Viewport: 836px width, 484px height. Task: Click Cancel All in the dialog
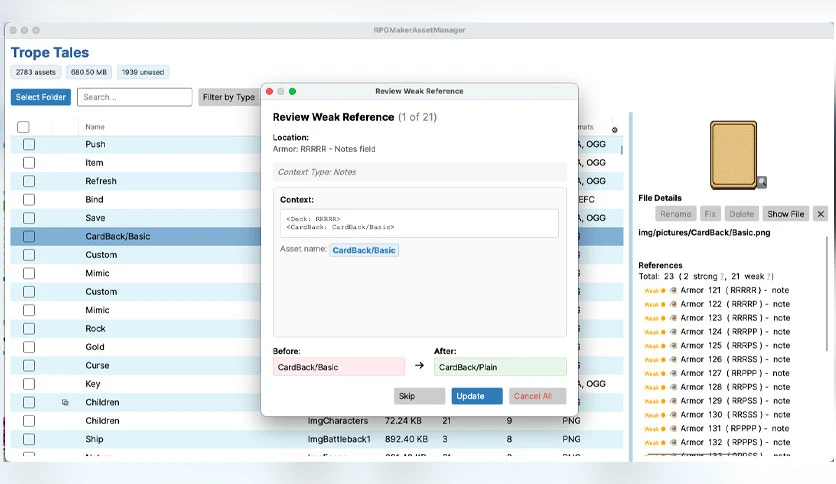point(537,396)
